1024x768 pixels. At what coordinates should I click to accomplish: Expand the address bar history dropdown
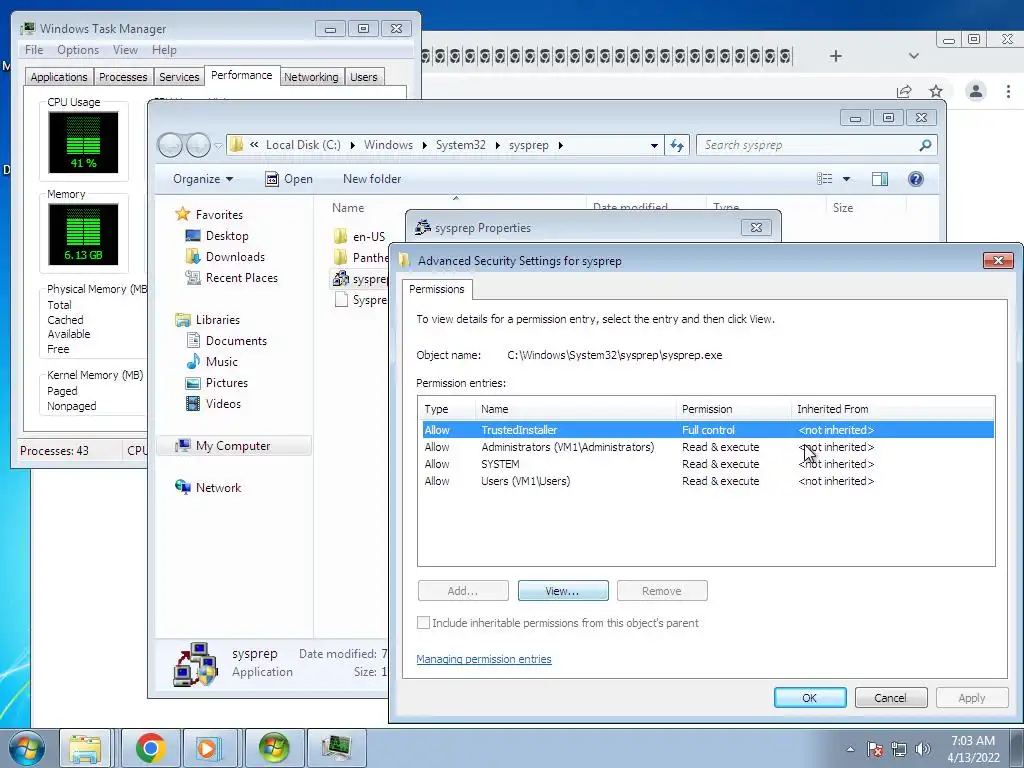(654, 146)
